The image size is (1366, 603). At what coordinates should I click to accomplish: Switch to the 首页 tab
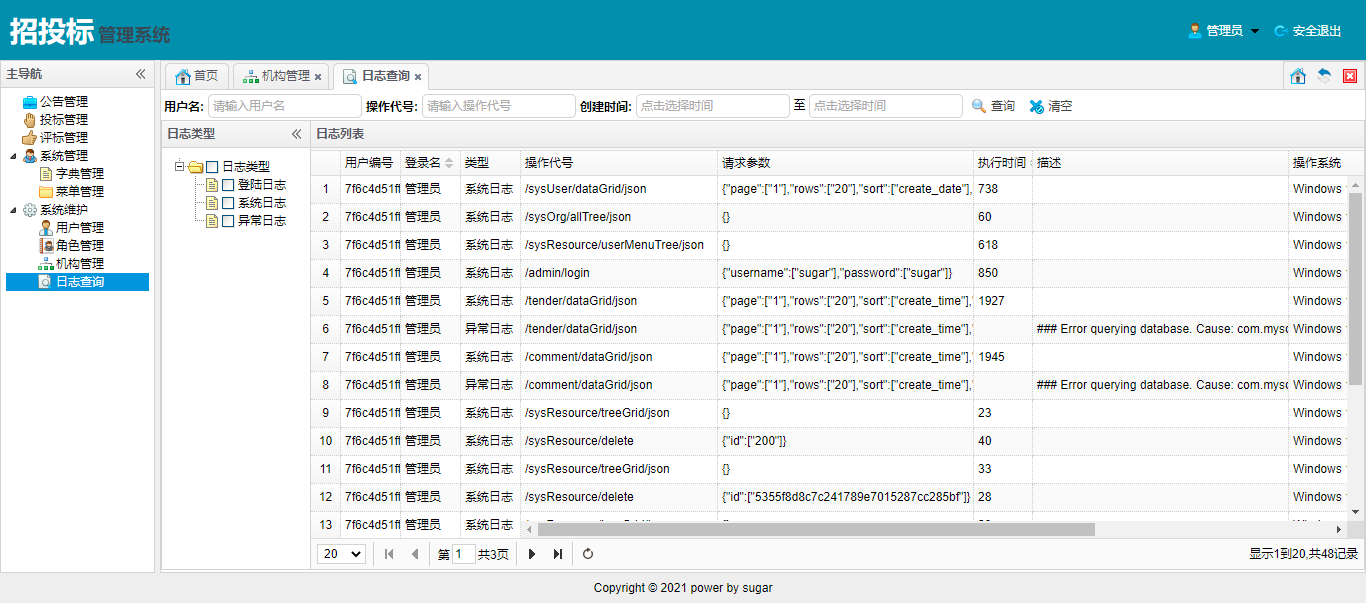coord(197,76)
